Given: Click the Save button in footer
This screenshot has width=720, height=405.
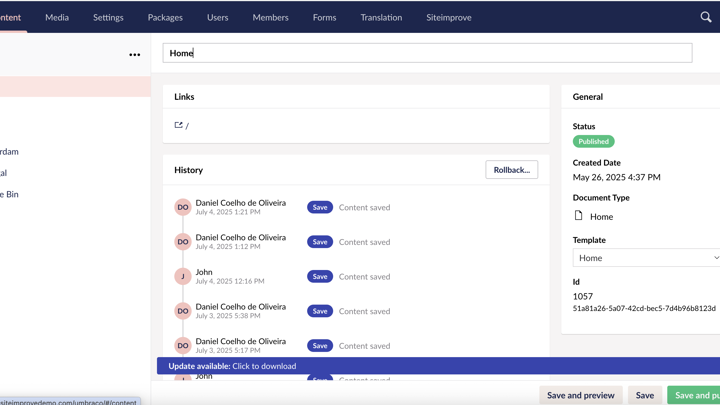Looking at the screenshot, I should pyautogui.click(x=645, y=395).
